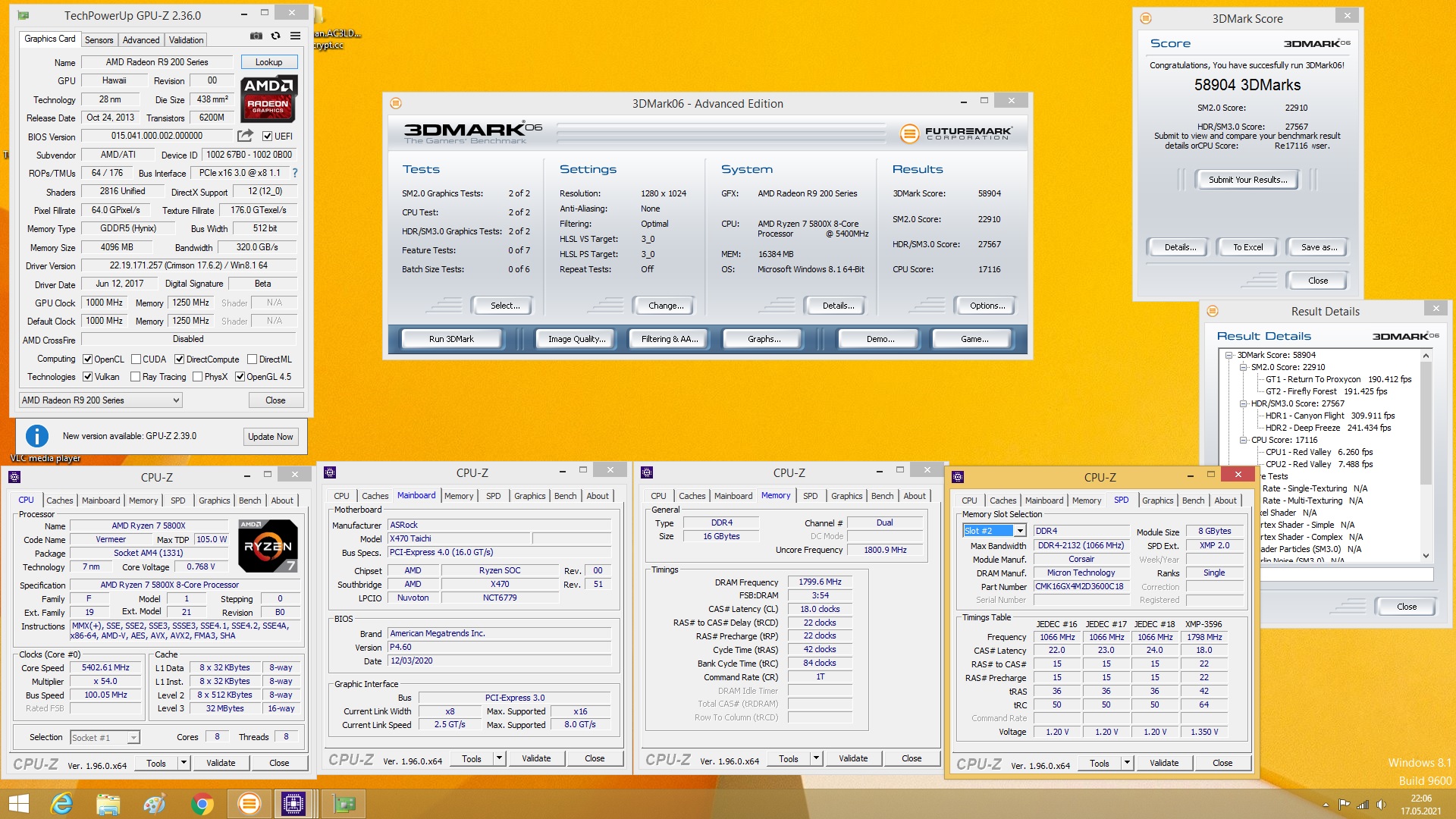Launch Internet Explorer from the taskbar
The height and width of the screenshot is (819, 1456).
click(x=61, y=804)
